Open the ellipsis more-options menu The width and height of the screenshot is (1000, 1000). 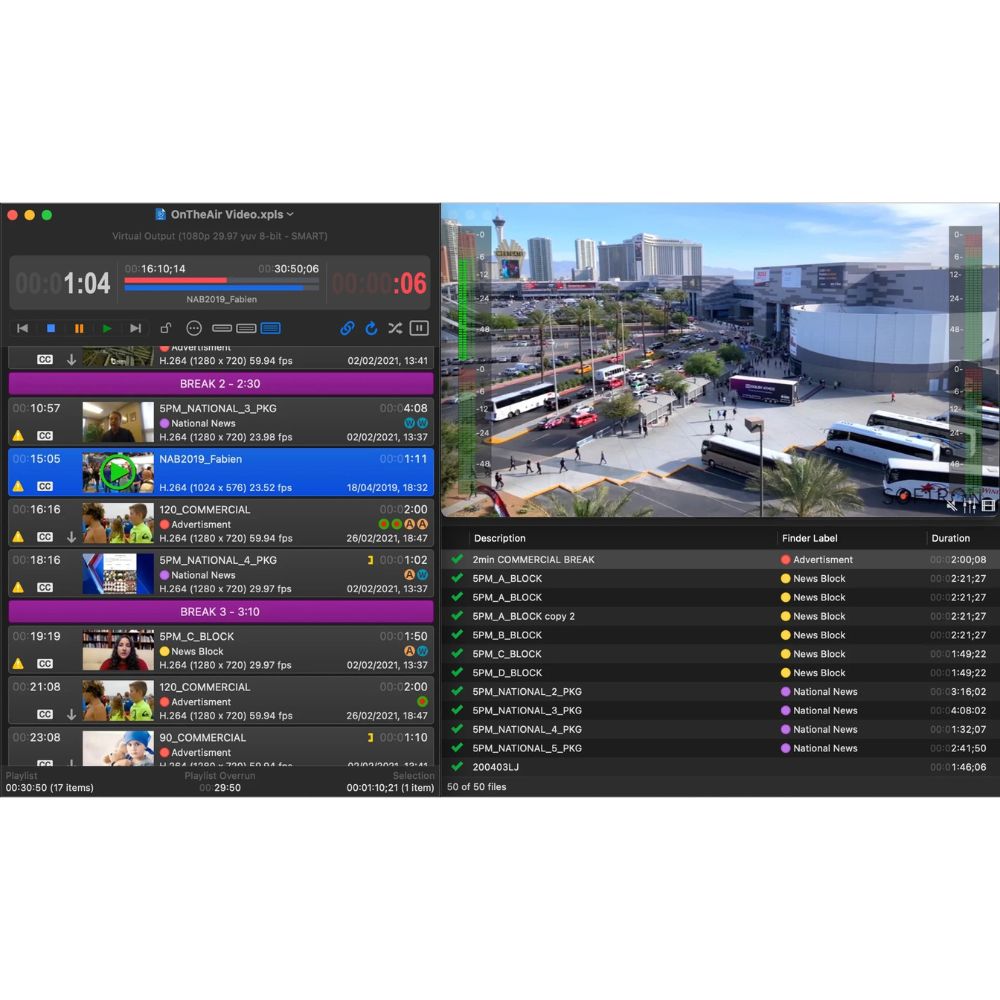pyautogui.click(x=194, y=328)
